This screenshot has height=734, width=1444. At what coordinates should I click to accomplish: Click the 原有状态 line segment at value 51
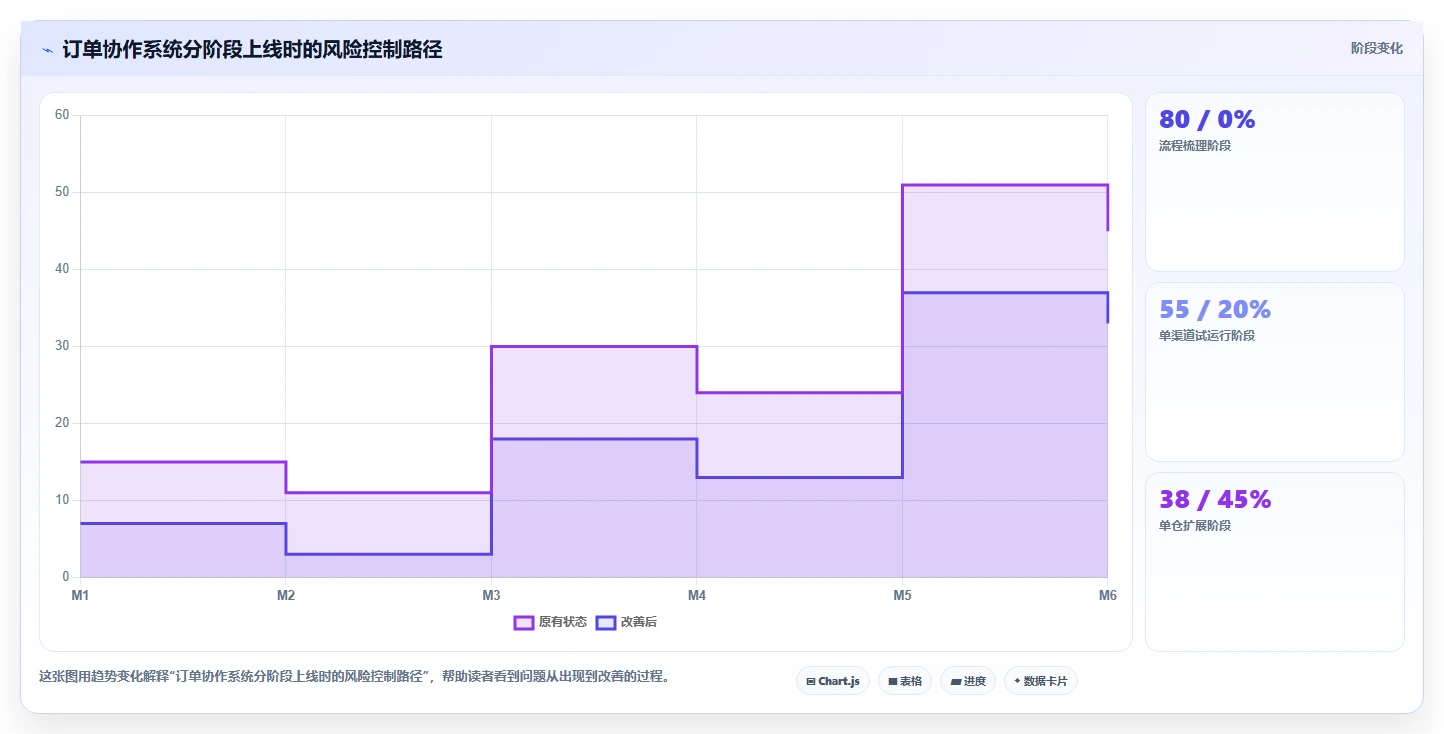pyautogui.click(x=1004, y=185)
